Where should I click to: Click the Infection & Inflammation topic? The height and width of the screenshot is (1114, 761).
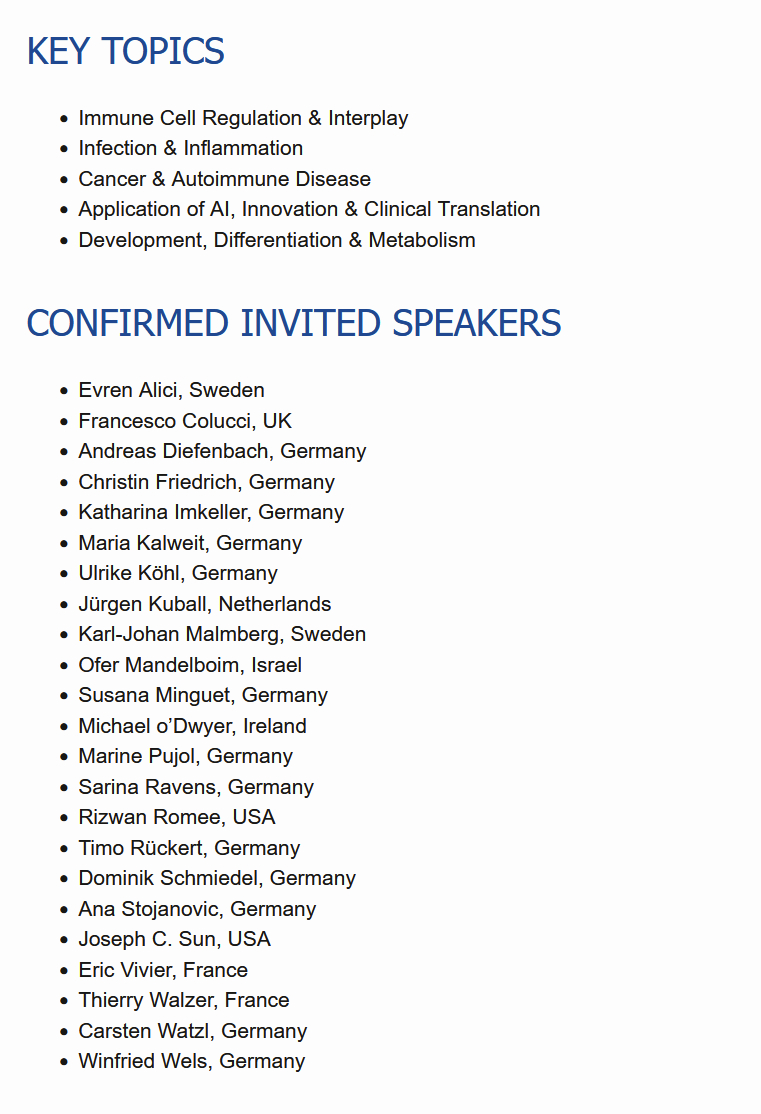click(x=190, y=148)
